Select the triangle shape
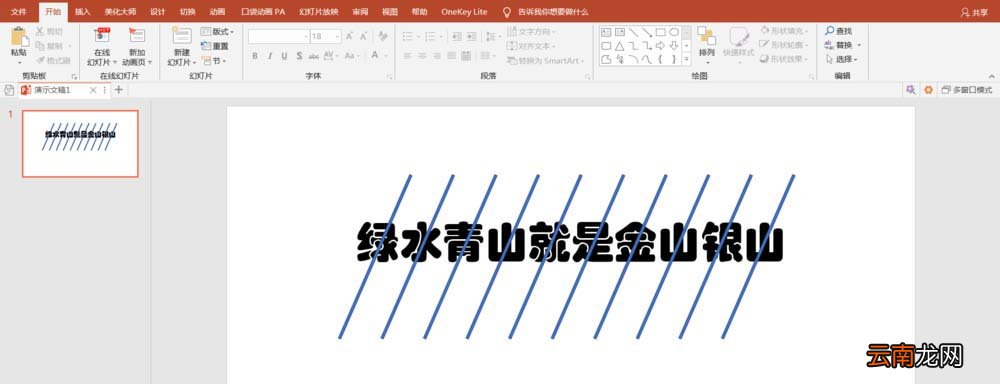 pos(619,46)
